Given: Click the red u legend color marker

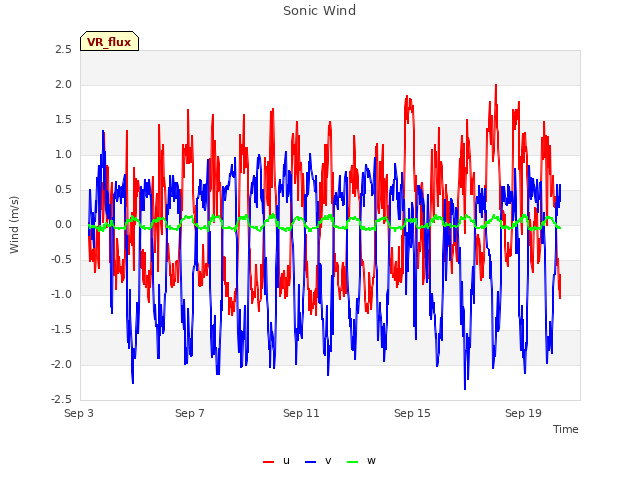Looking at the screenshot, I should (269, 462).
